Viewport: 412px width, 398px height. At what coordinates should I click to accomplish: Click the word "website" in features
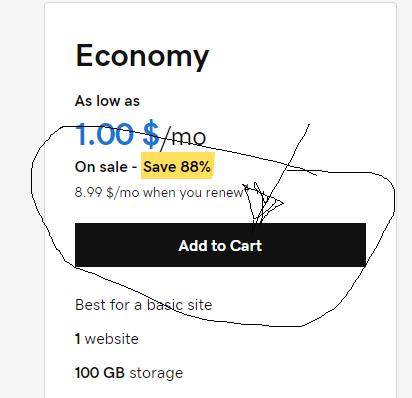(112, 339)
